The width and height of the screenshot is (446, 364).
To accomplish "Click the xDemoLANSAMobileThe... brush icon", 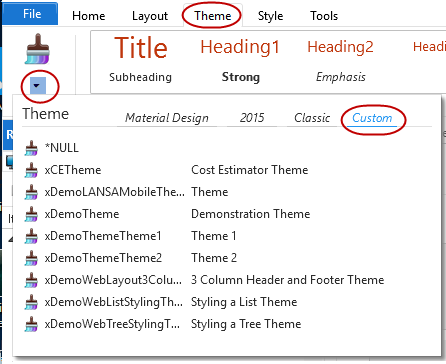I will [31, 192].
